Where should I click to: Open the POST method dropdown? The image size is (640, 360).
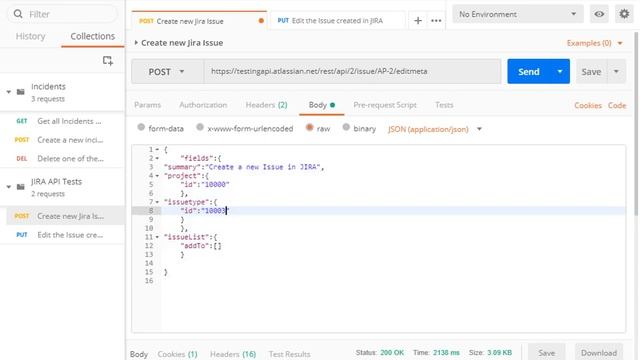pos(167,72)
